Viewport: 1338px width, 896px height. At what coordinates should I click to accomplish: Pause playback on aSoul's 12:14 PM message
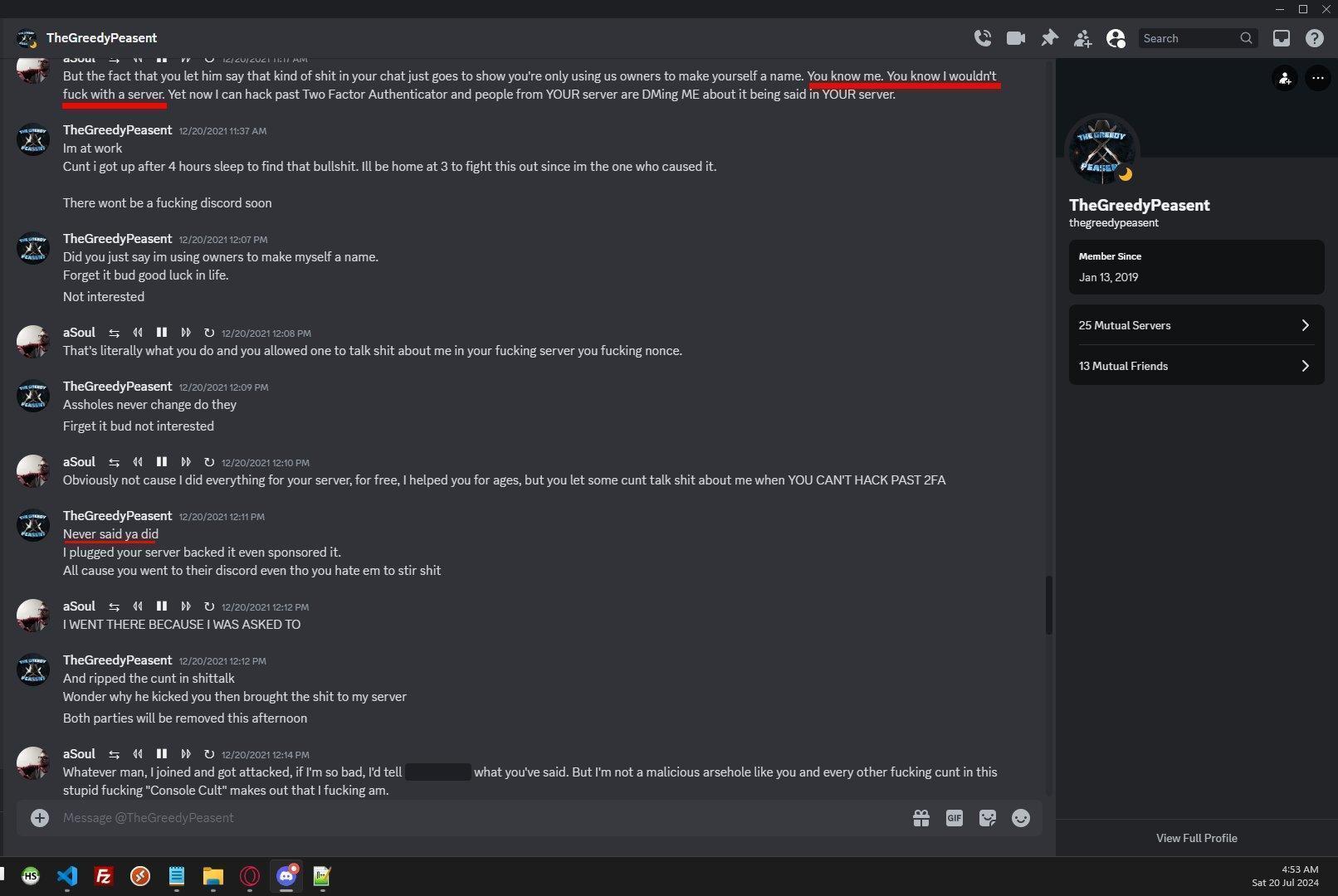coord(162,754)
